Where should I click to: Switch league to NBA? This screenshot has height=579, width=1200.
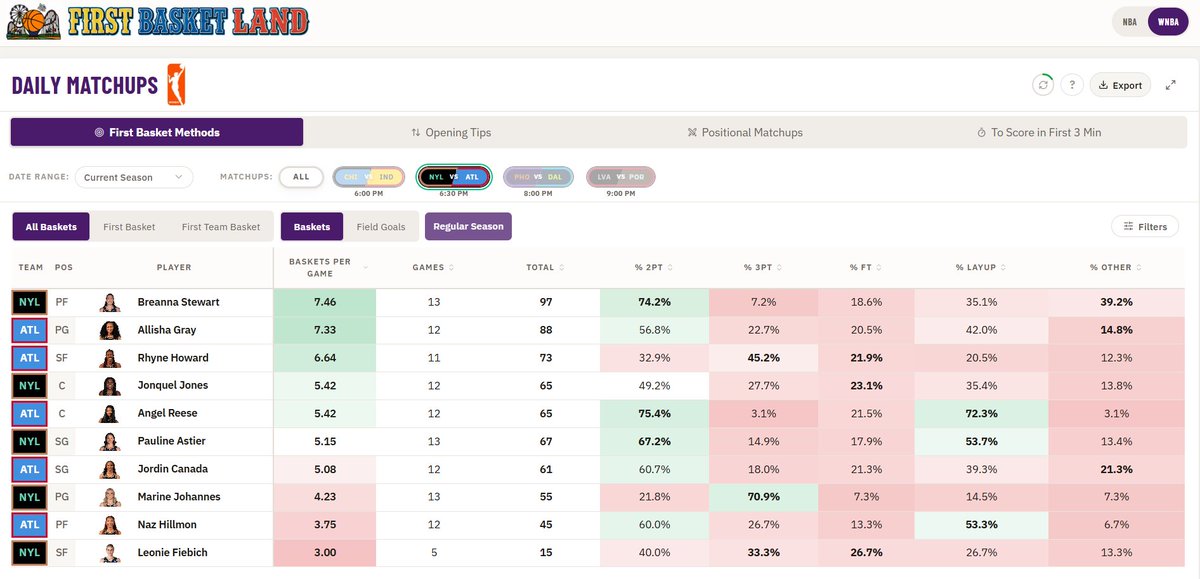[1129, 22]
